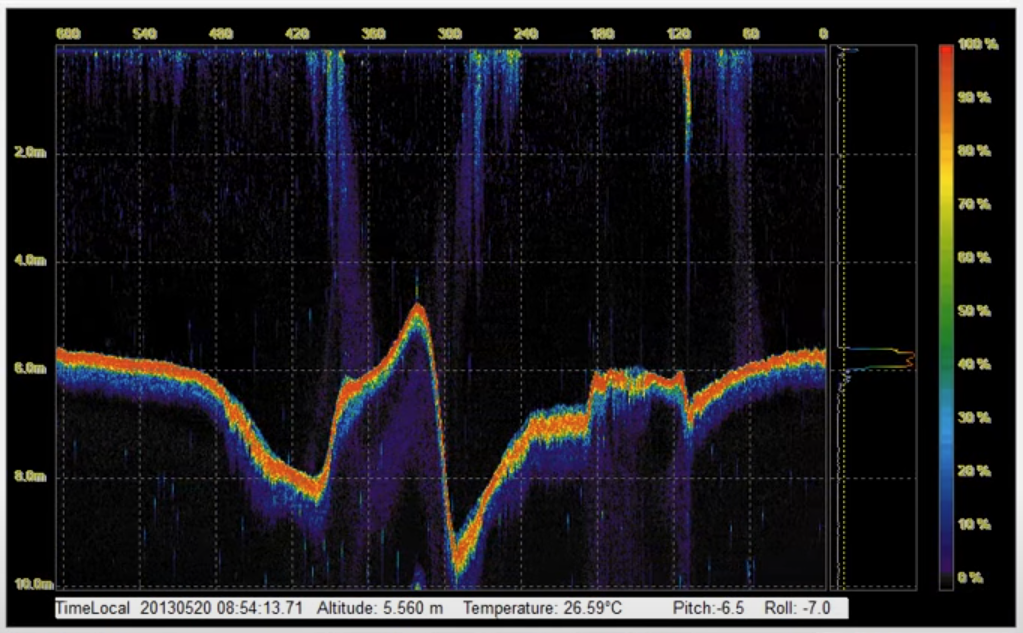Select the 50 % mark on color legend
Viewport: 1023px width, 633px height.
[x=975, y=312]
